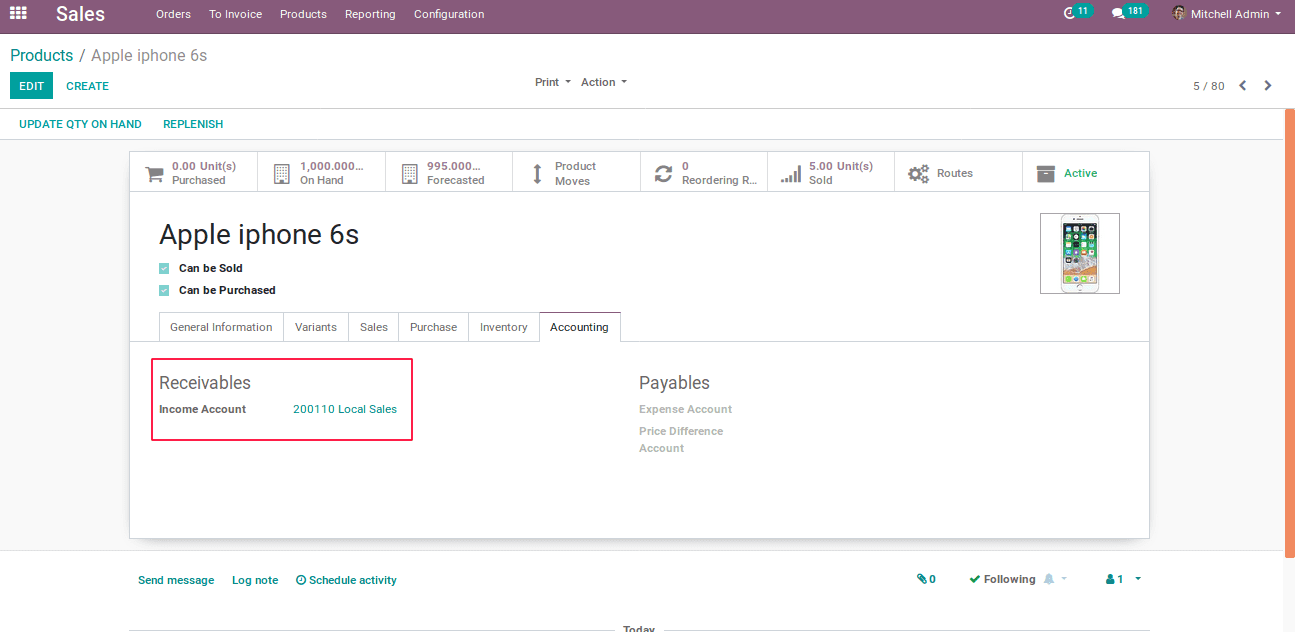This screenshot has height=632, width=1295.
Task: Click the REPLENISH button
Action: tap(193, 124)
